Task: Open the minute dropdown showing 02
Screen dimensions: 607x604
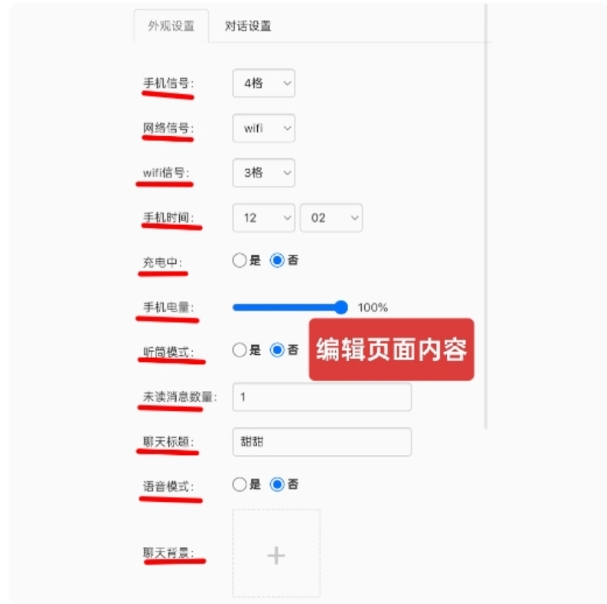Action: pyautogui.click(x=331, y=218)
